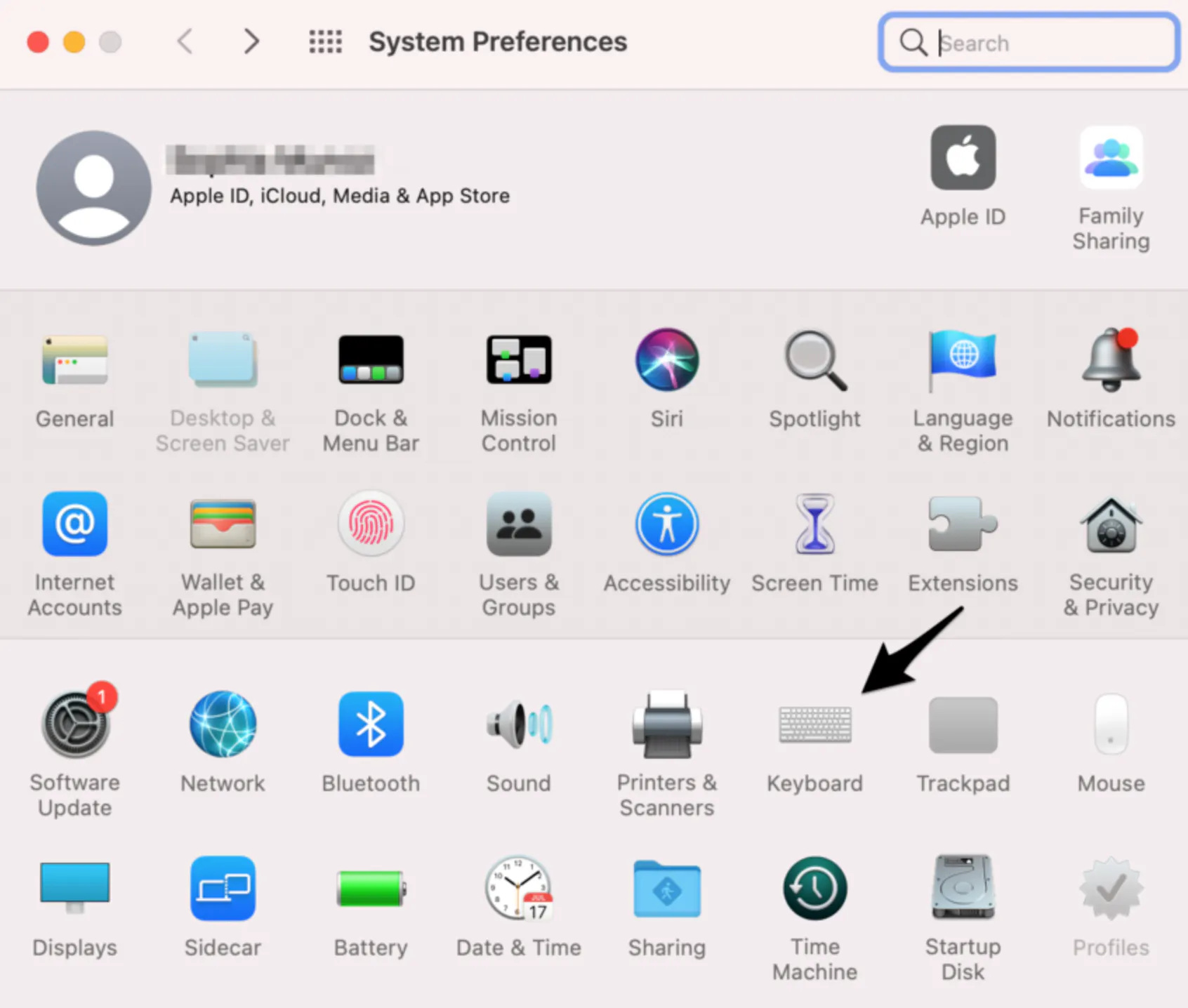Open Screen Time hourglass pane
The width and height of the screenshot is (1188, 1008).
(x=815, y=524)
